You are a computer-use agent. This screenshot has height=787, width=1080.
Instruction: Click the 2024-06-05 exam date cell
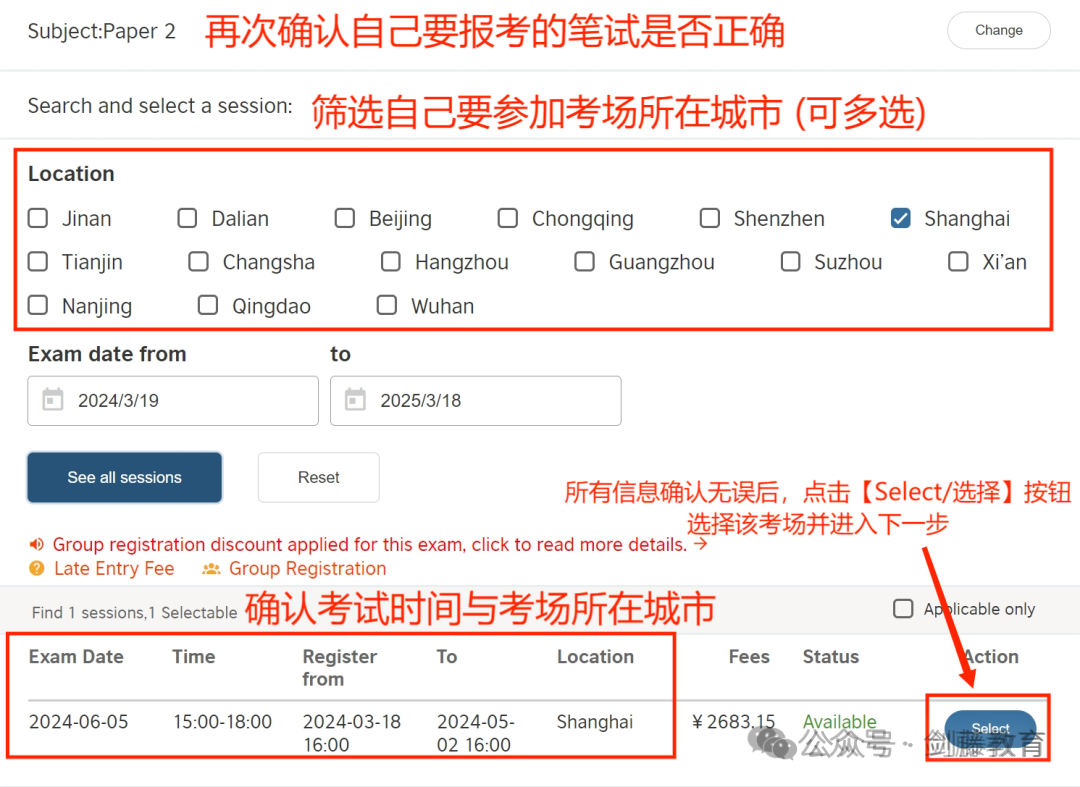pyautogui.click(x=79, y=722)
